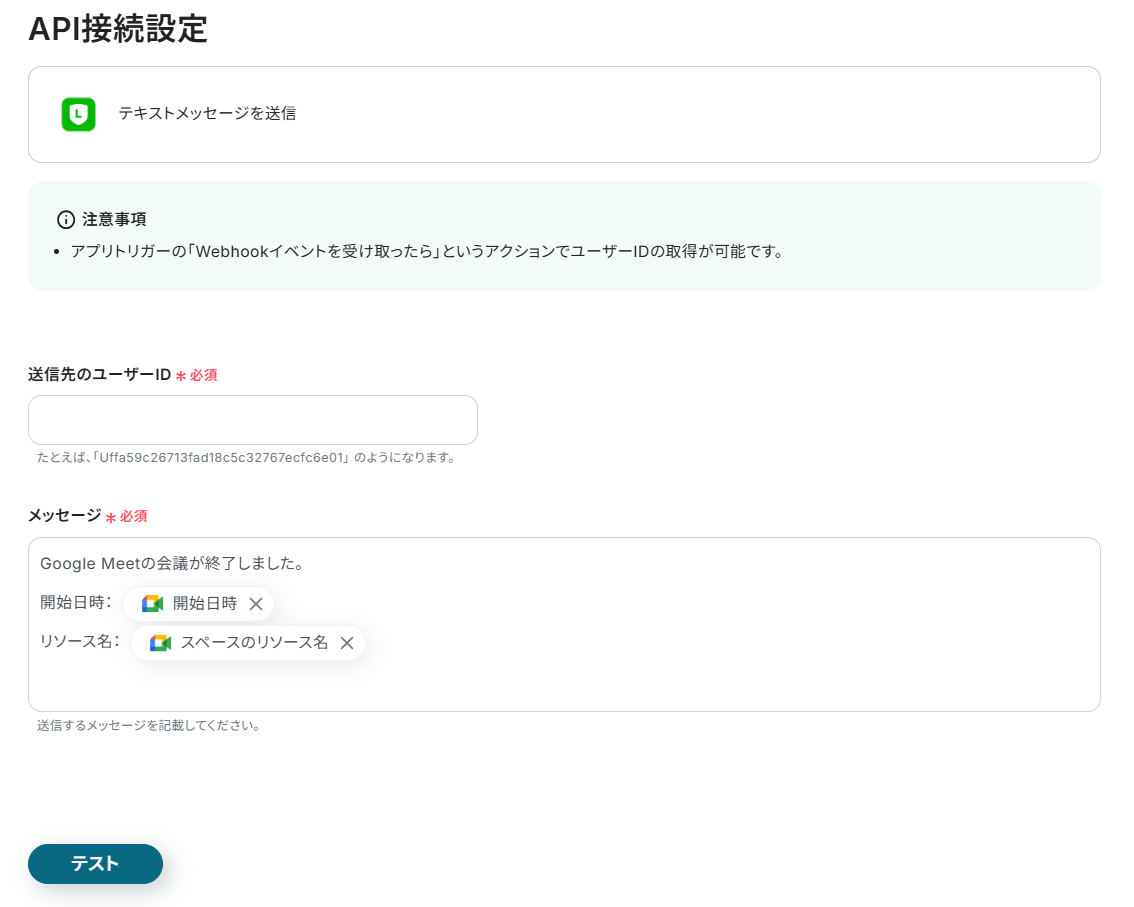Click the 'リソース名:' text in message
Image resolution: width=1134 pixels, height=907 pixels.
(80, 642)
